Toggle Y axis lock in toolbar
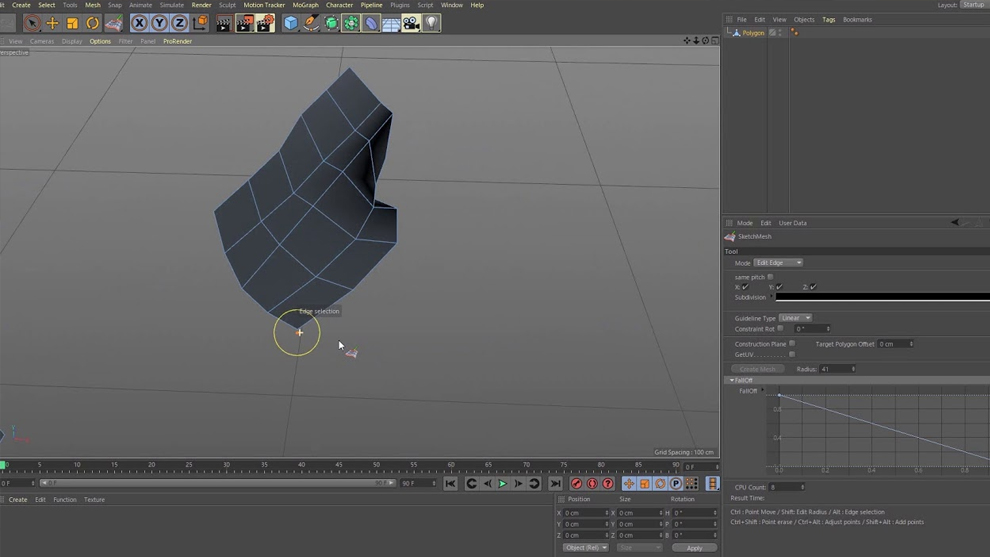 coord(159,23)
